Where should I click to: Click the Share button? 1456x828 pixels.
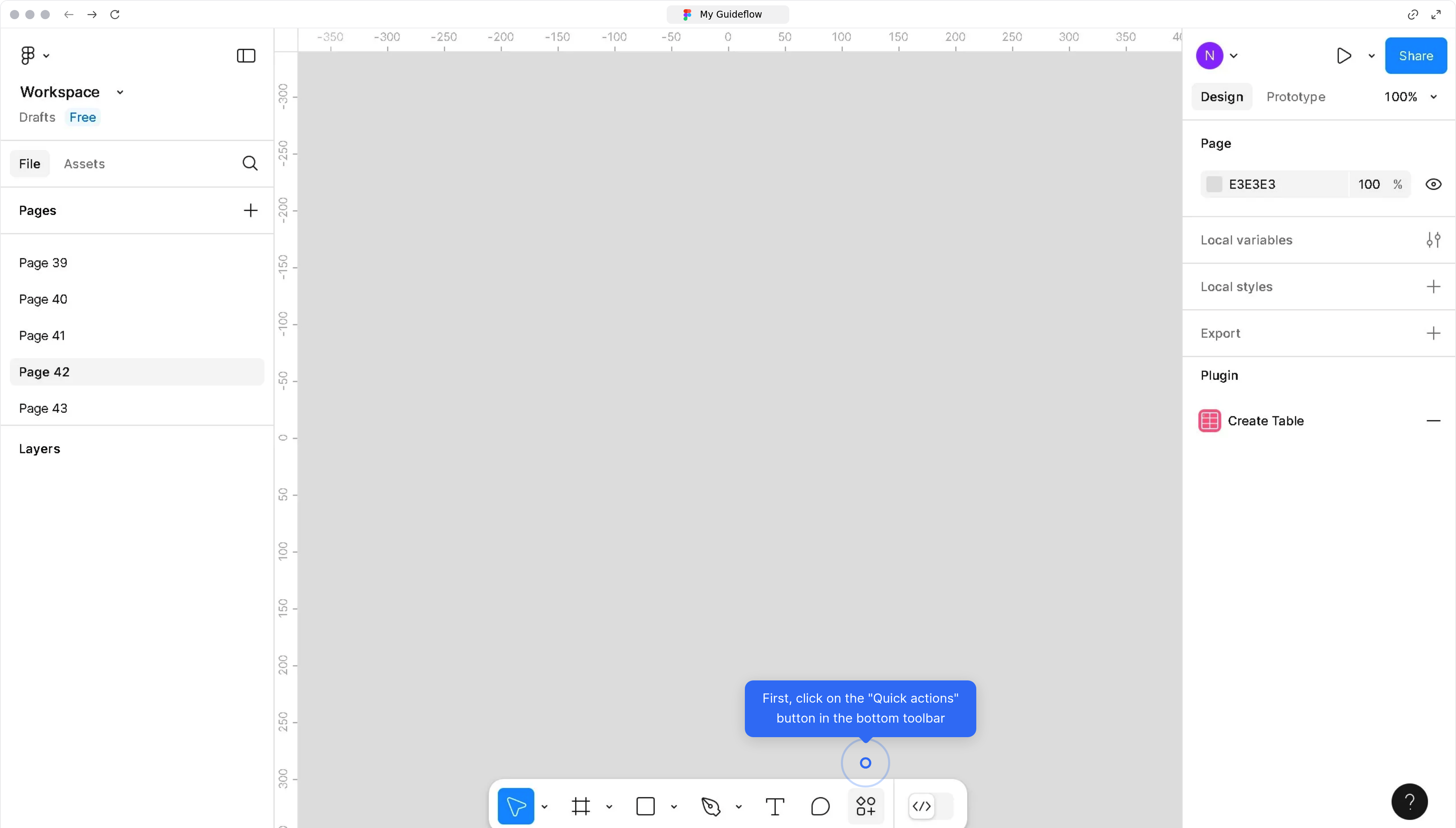(1416, 55)
